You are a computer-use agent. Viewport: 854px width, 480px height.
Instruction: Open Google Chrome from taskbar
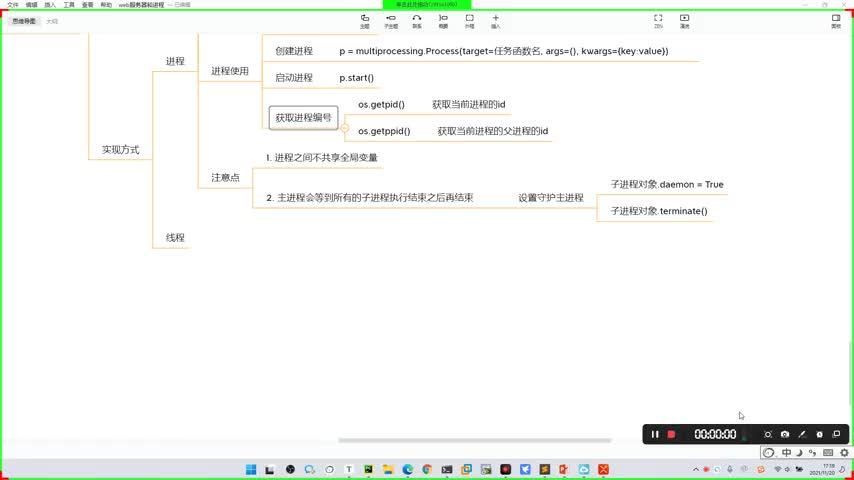click(427, 469)
